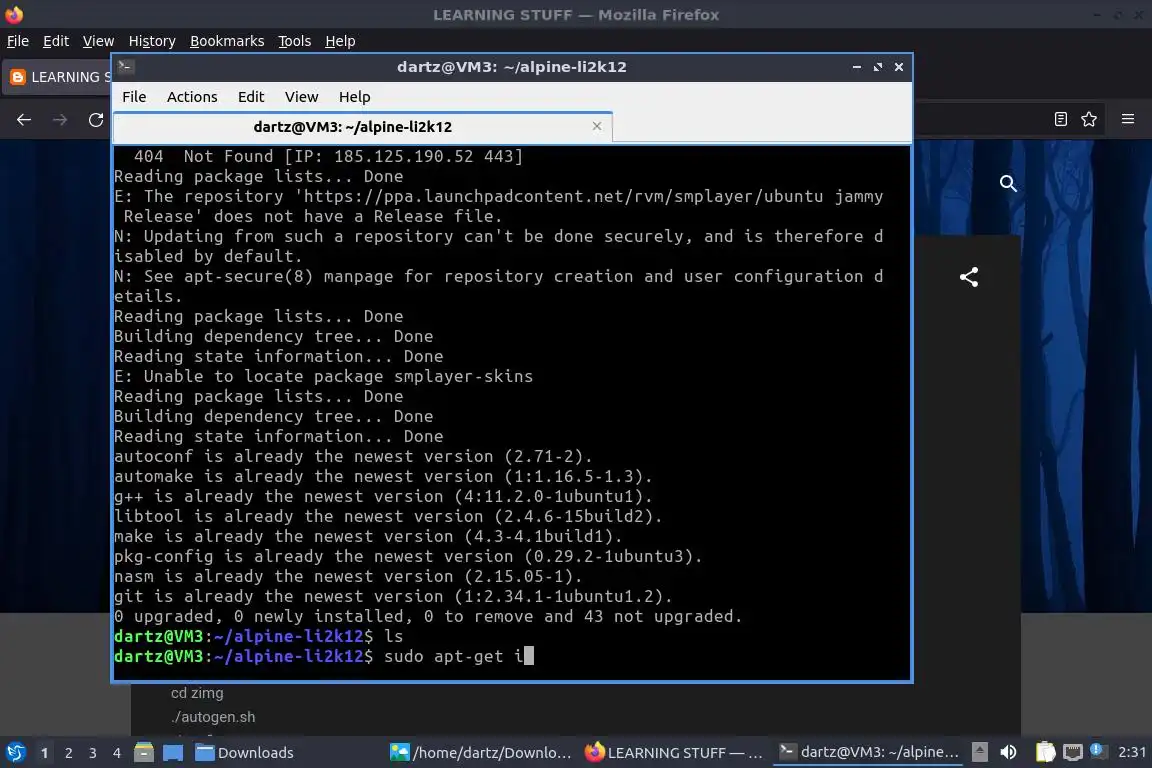Switch to LEARNING STUFF Firefox taskbar entry
Image resolution: width=1152 pixels, height=768 pixels.
pos(674,753)
